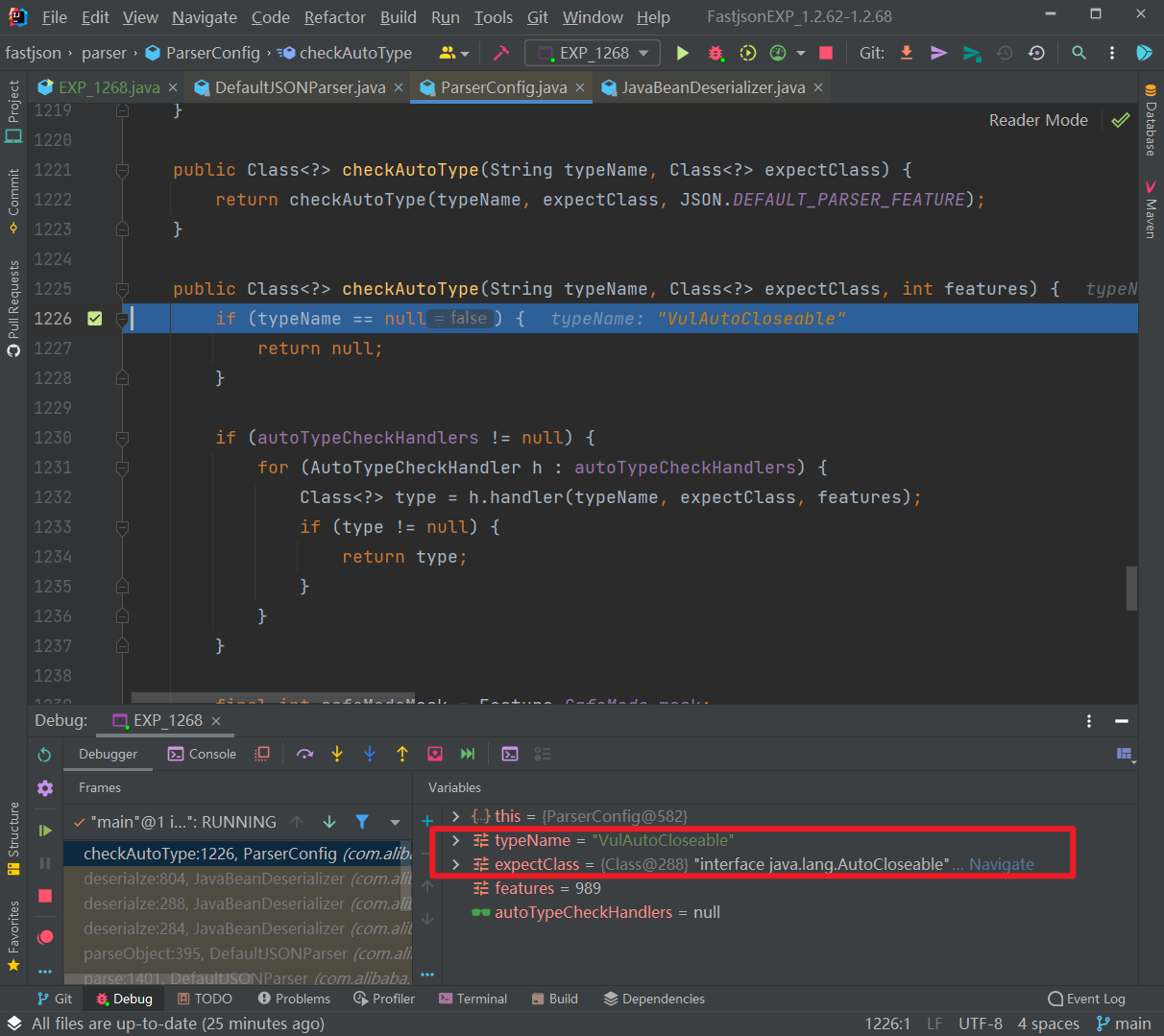Click the Navigate link for expectClass
This screenshot has width=1164, height=1036.
tap(1001, 864)
